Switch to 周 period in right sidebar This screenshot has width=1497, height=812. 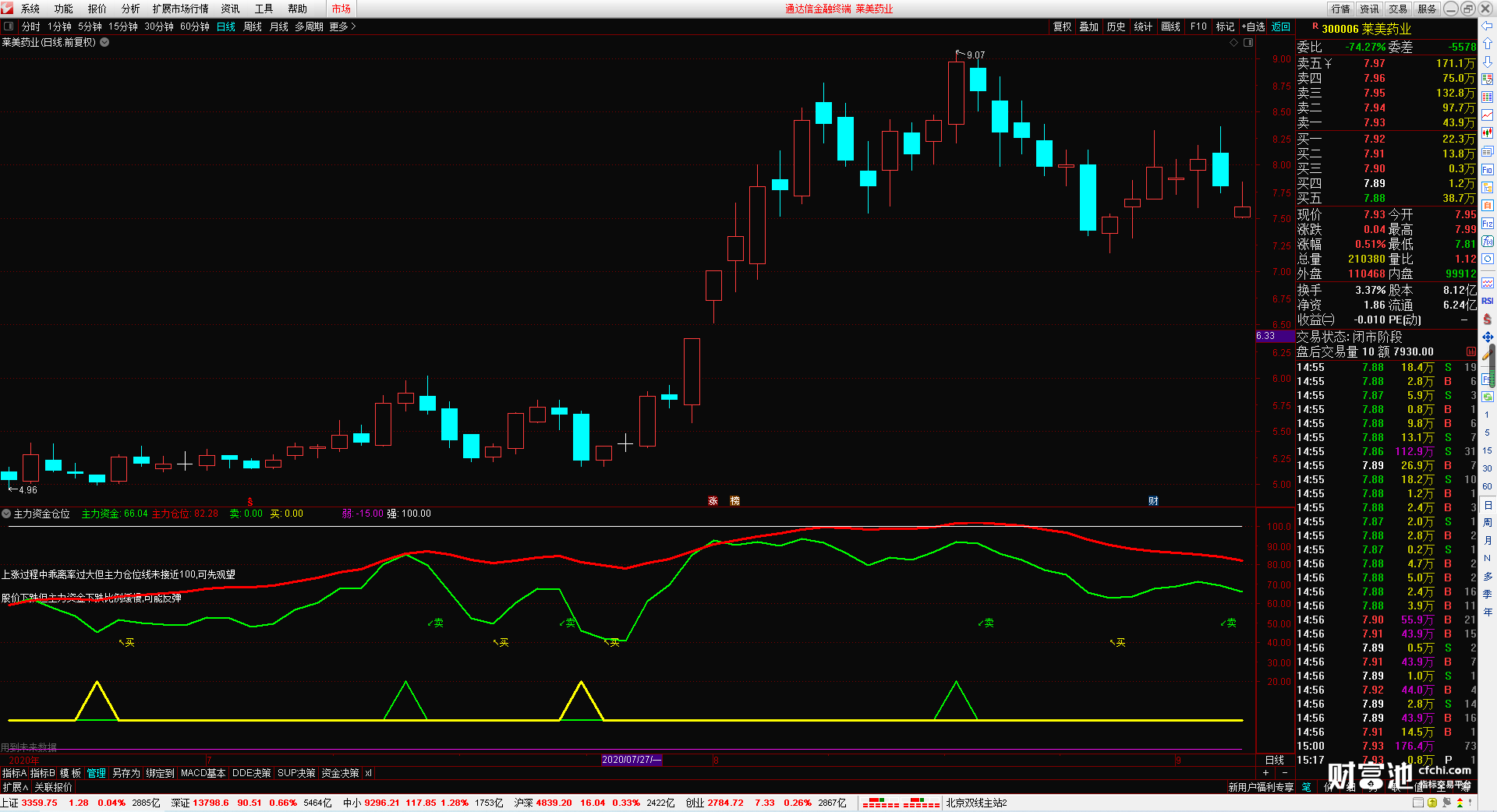pos(1488,523)
